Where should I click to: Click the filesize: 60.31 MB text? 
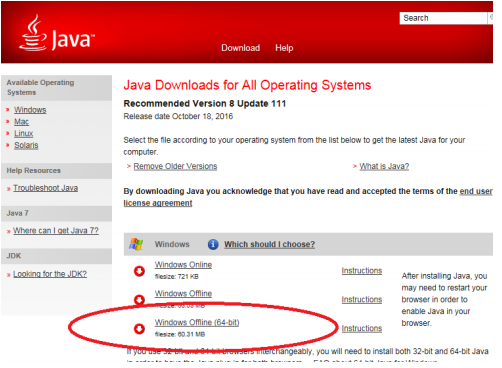180,334
